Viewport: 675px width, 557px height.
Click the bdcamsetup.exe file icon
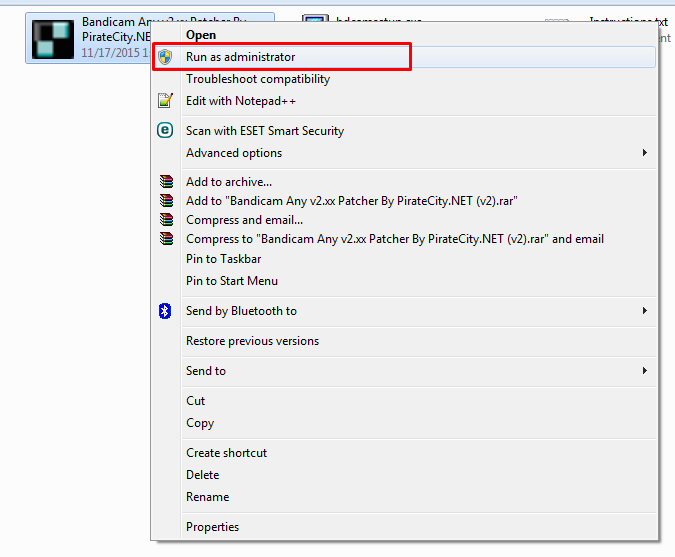pyautogui.click(x=315, y=22)
